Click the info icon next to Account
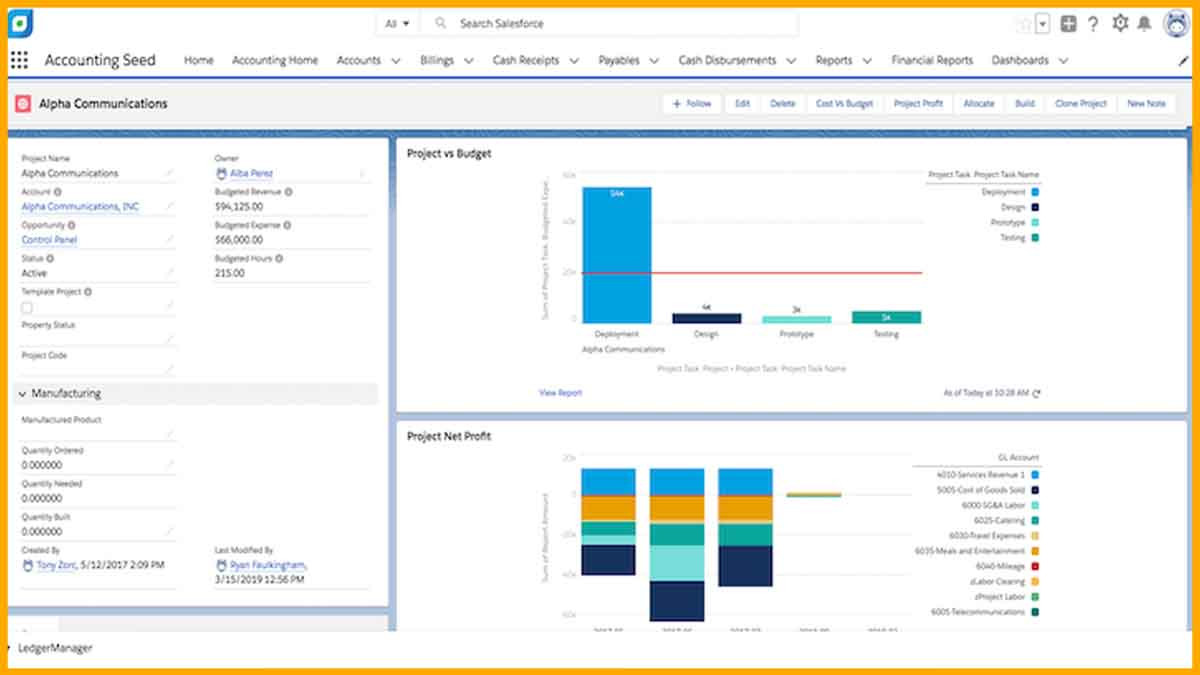The height and width of the screenshot is (675, 1200). tap(57, 192)
